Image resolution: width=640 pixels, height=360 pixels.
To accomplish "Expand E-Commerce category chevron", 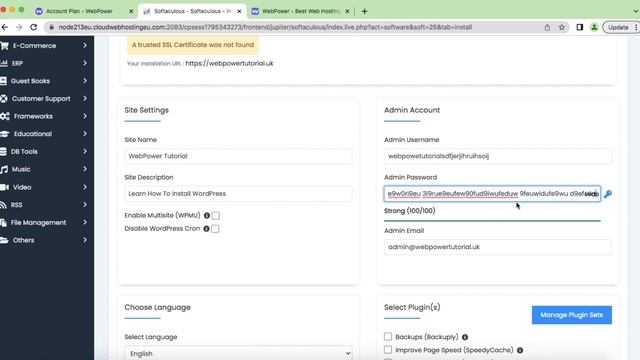I will pos(85,46).
